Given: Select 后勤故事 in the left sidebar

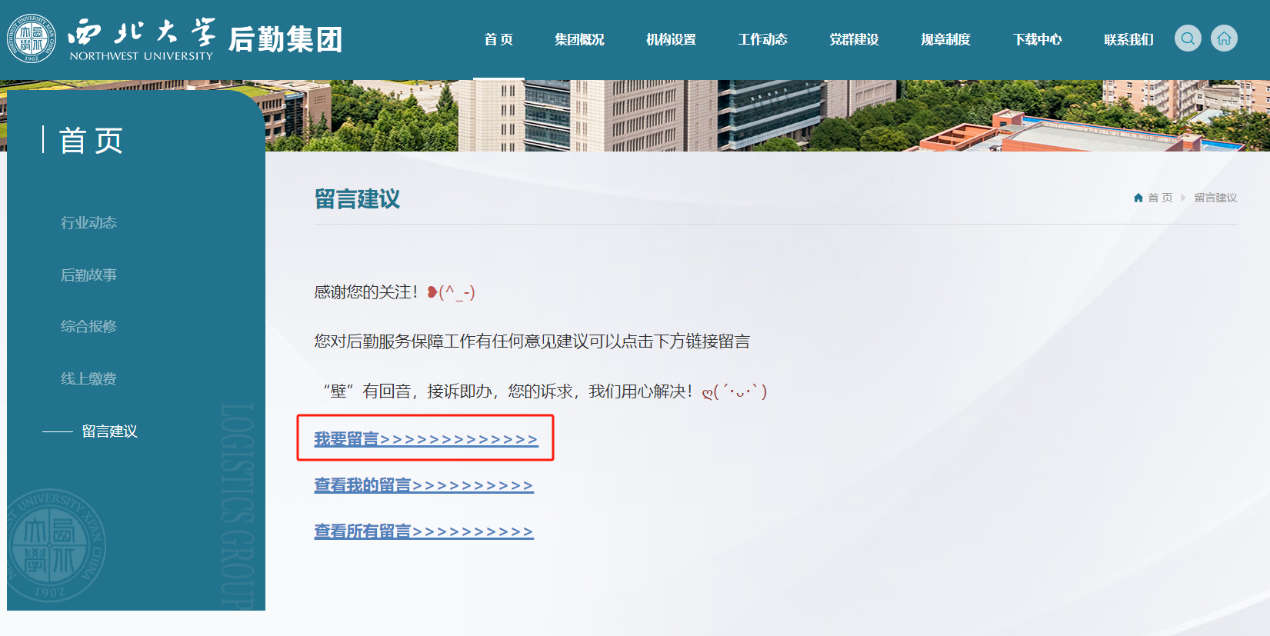Looking at the screenshot, I should [x=89, y=275].
